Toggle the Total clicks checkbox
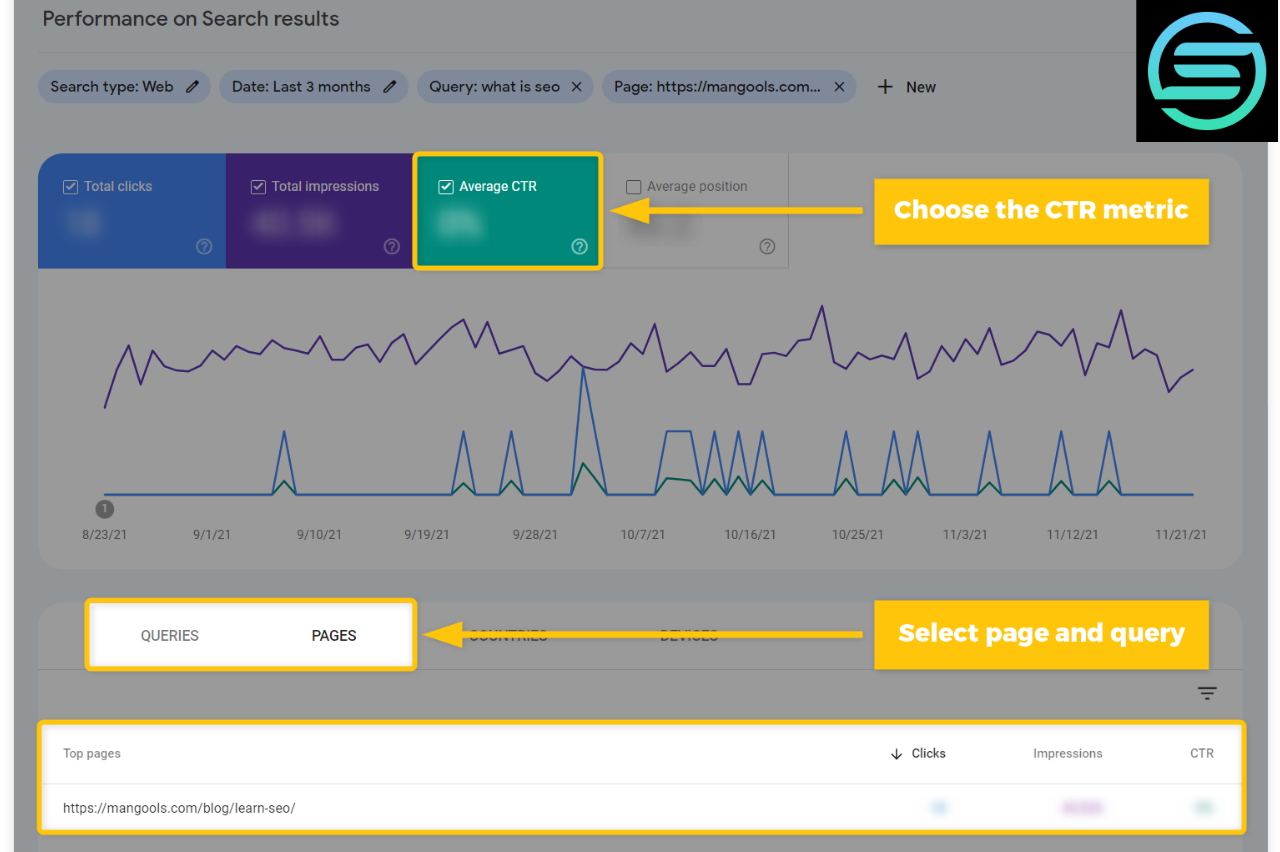 70,186
